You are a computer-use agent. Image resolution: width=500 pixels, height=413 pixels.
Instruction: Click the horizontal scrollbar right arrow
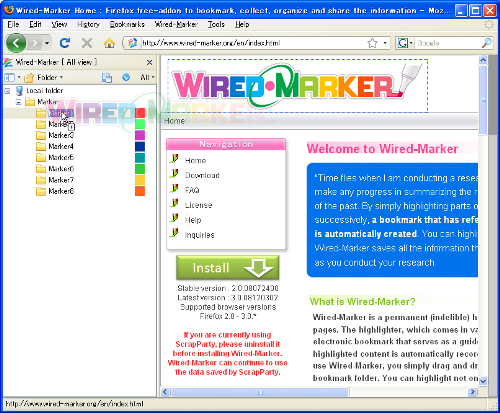(x=473, y=392)
